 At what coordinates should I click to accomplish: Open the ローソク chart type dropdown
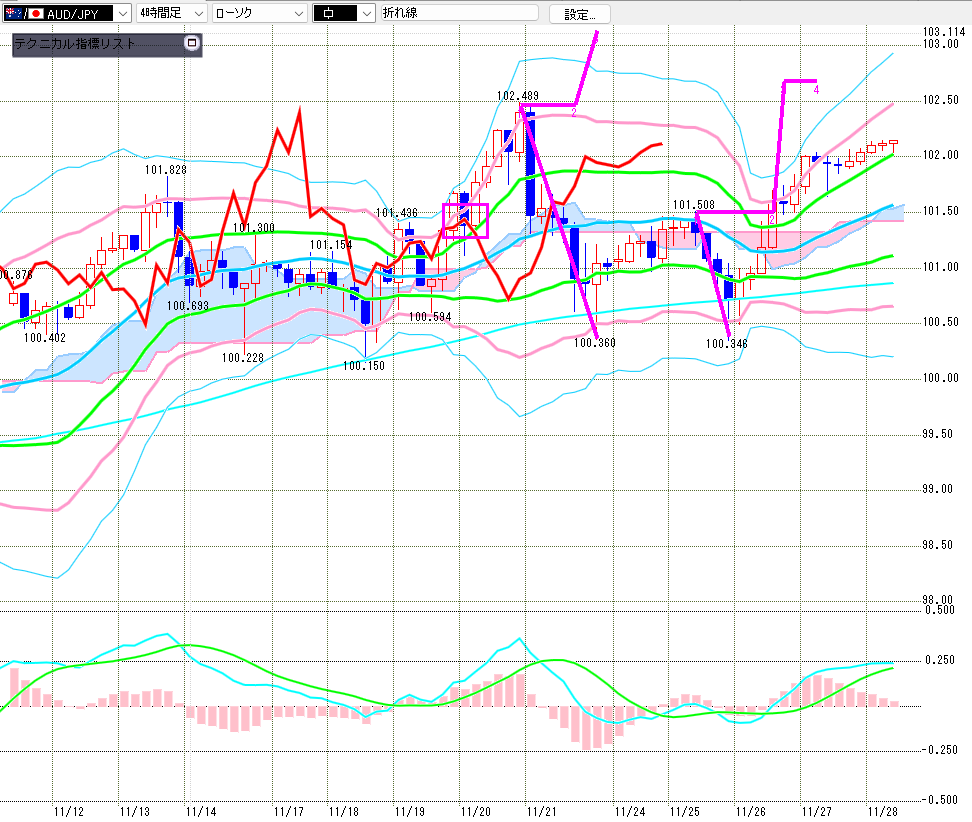(296, 13)
